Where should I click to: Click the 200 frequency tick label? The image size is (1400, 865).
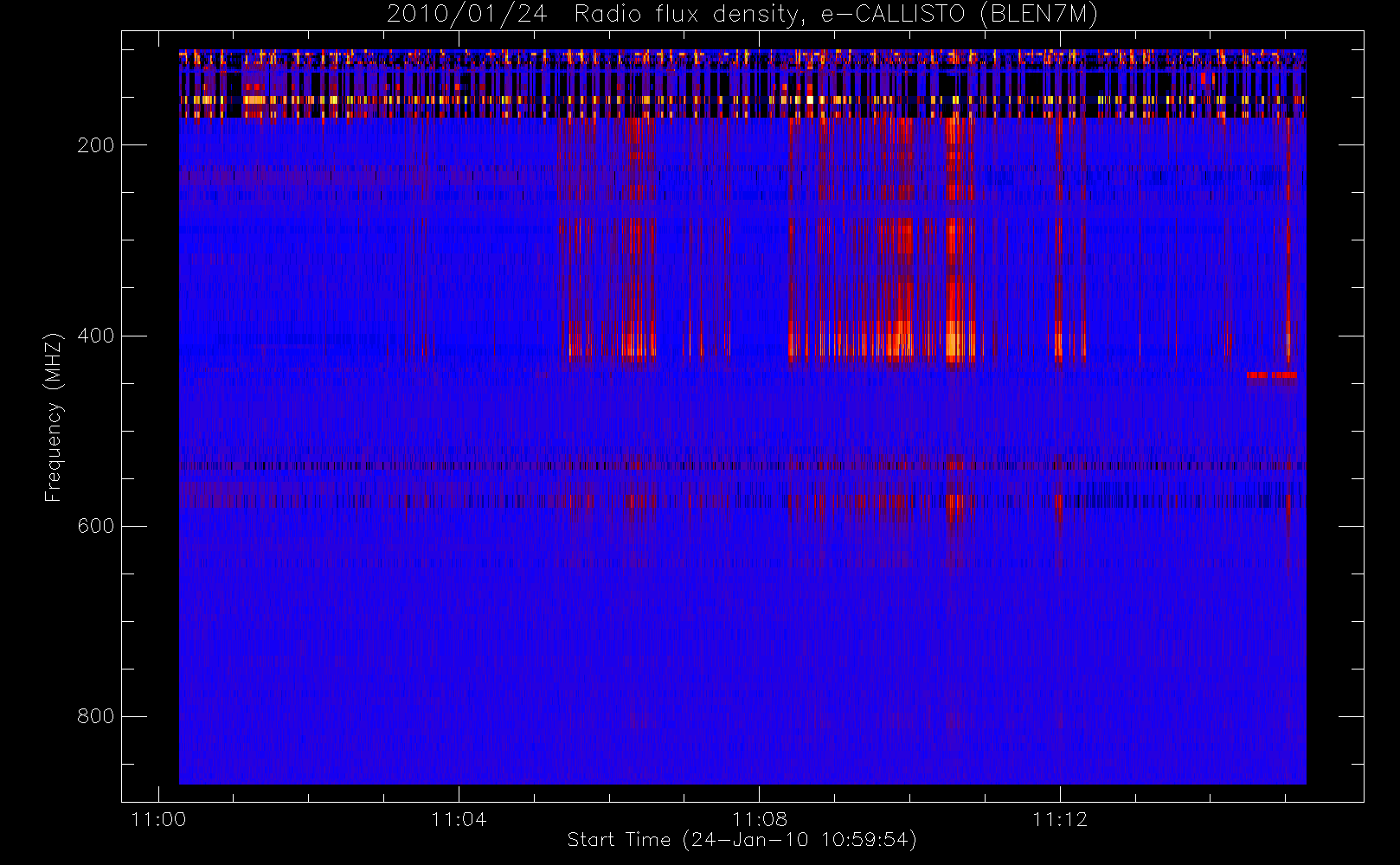pyautogui.click(x=96, y=145)
